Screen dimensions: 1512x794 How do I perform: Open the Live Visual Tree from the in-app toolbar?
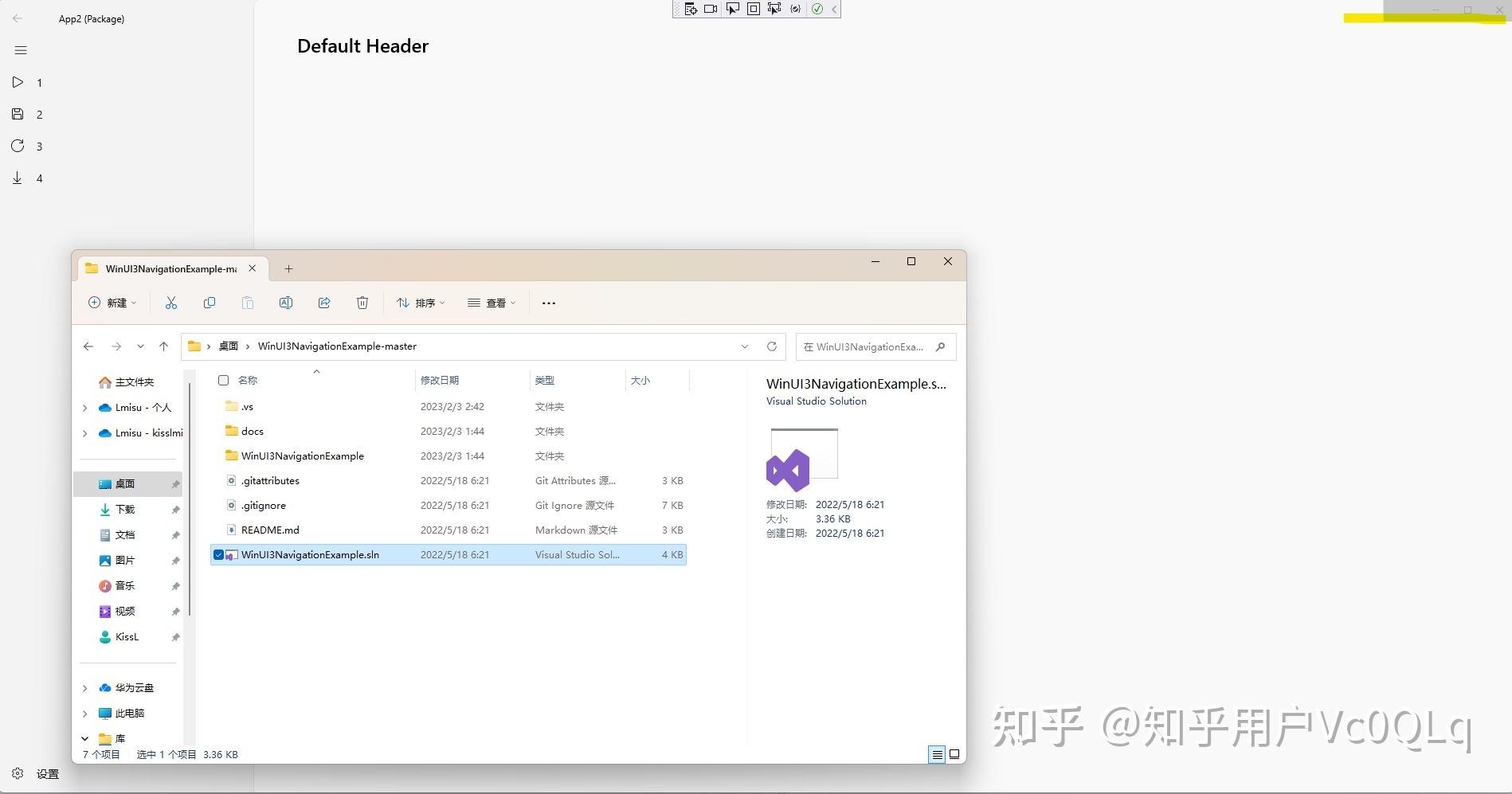click(691, 9)
